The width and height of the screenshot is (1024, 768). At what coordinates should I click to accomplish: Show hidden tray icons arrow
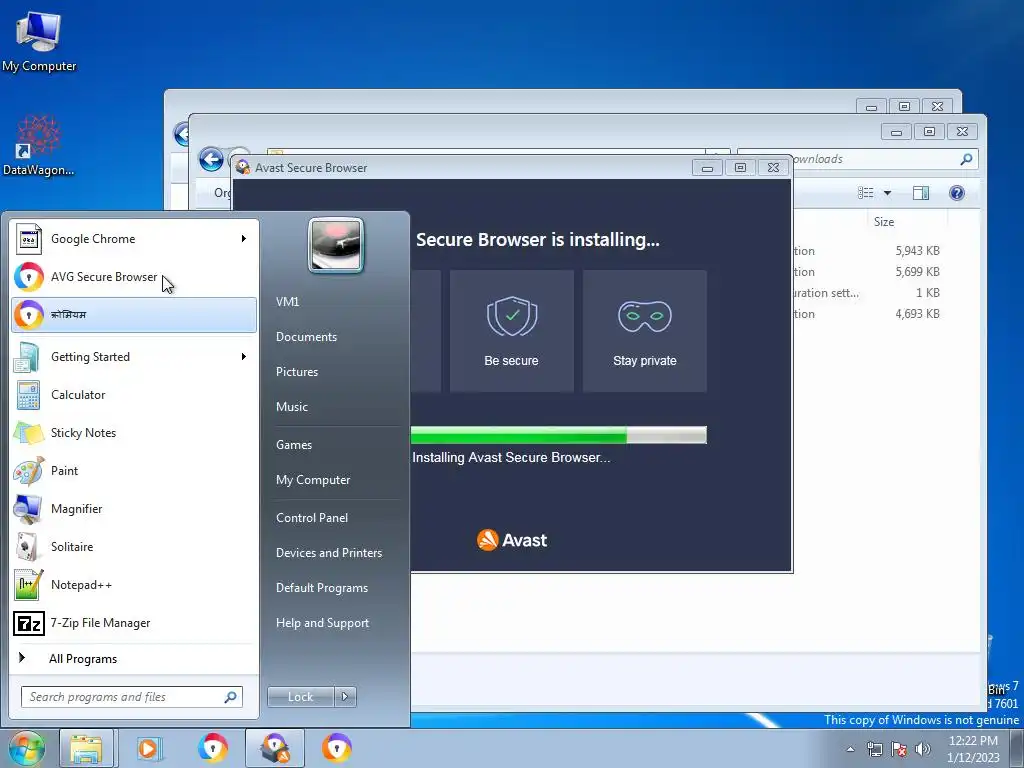coord(850,749)
